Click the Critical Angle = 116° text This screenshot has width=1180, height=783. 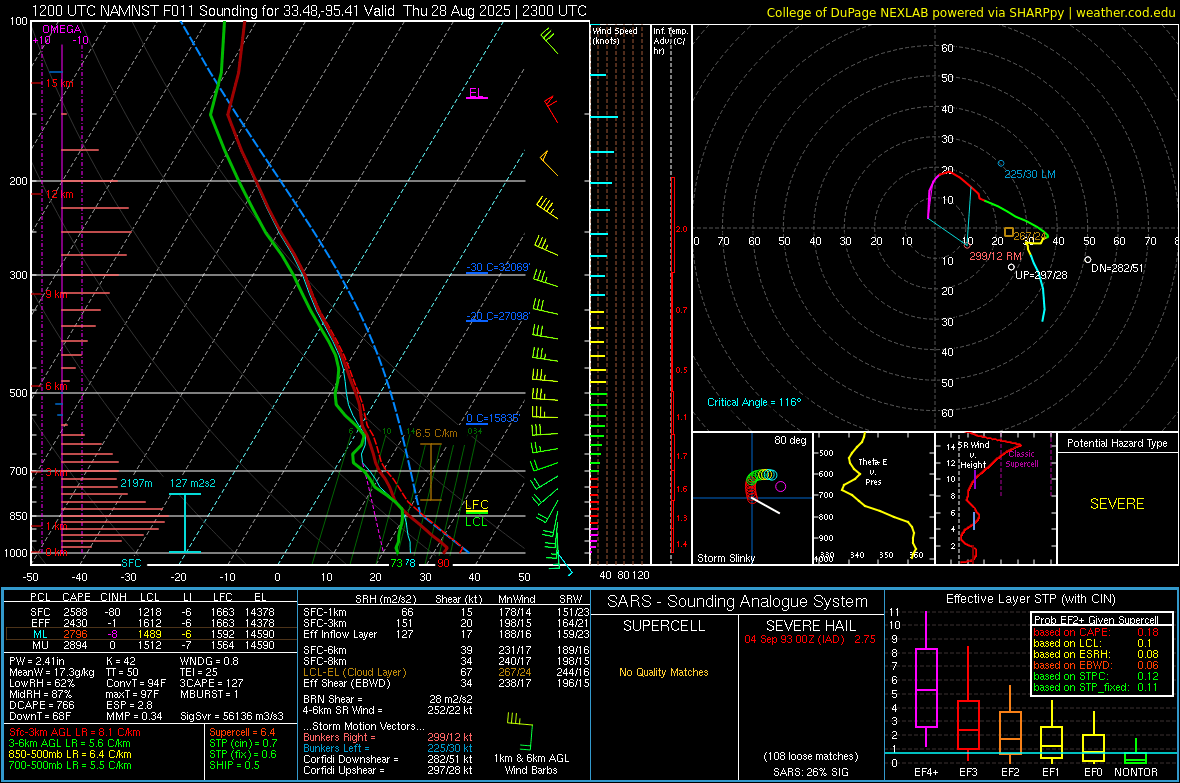pos(754,402)
